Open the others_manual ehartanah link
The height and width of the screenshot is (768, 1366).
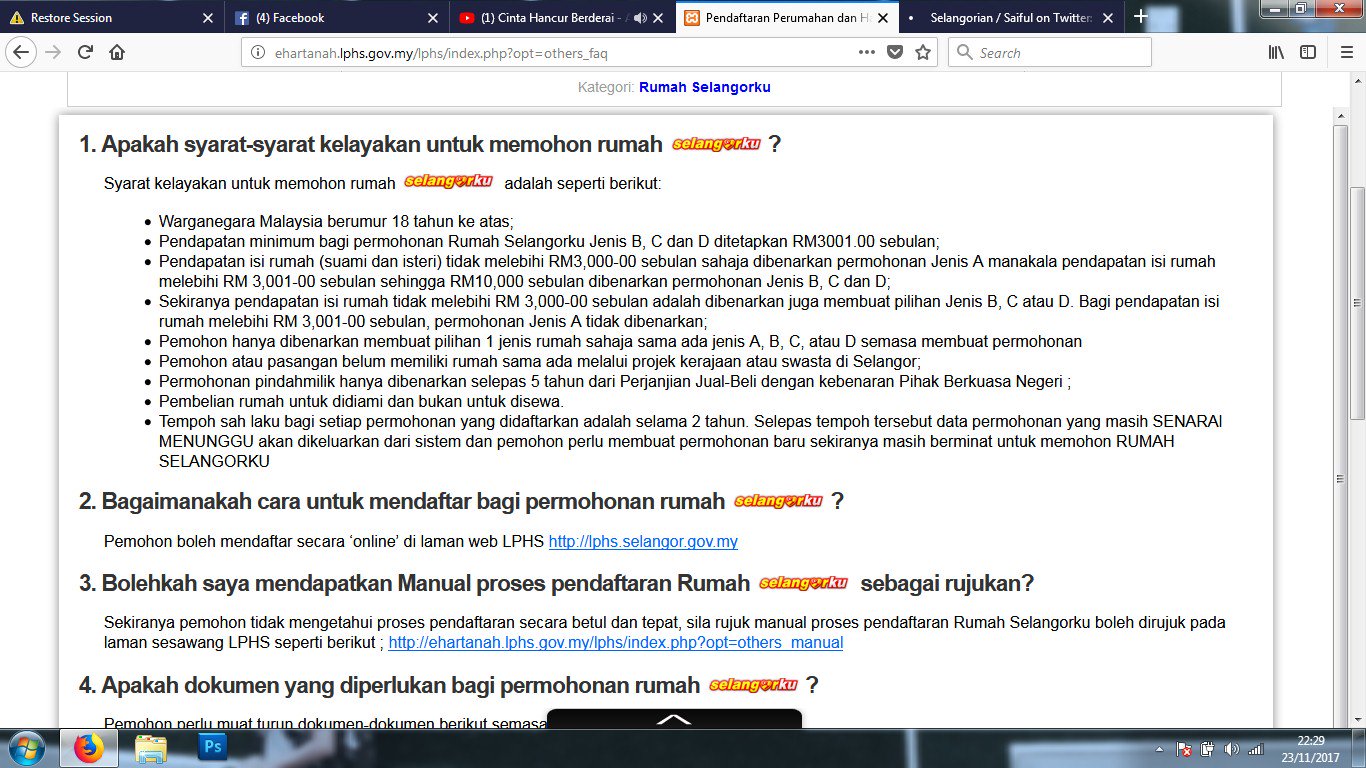(x=615, y=643)
